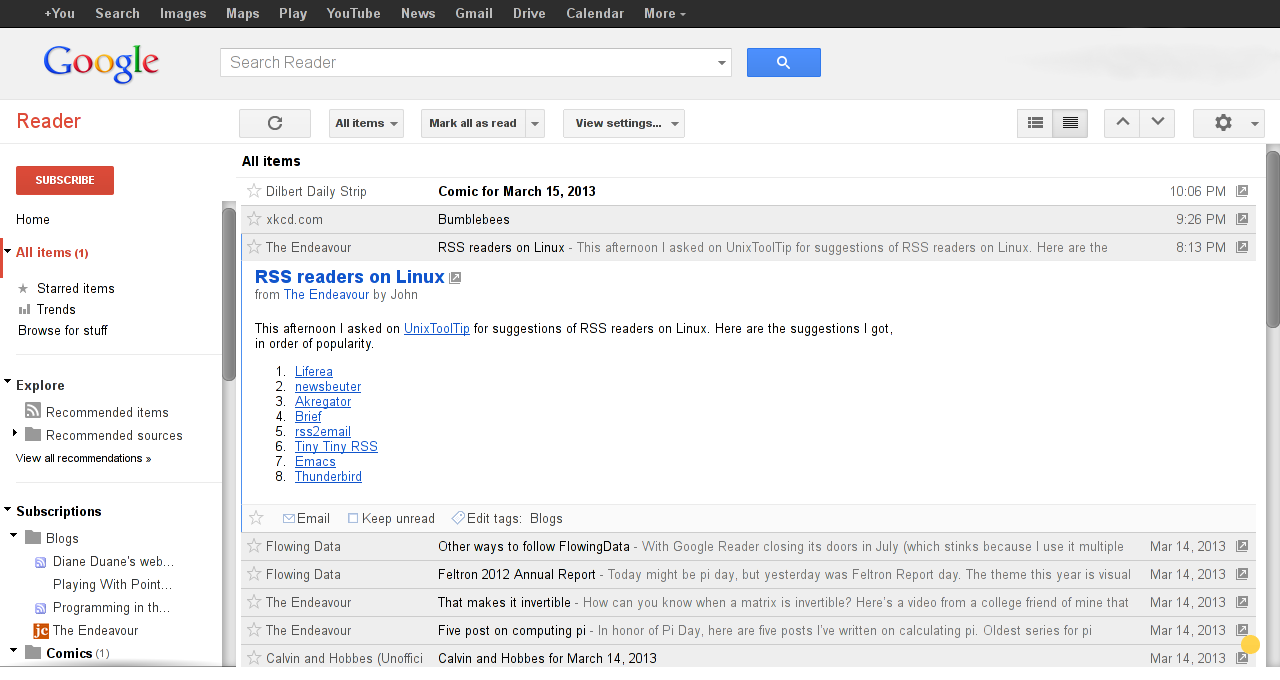Click the Edit tags label icon
Screen dimensions: 1280x680
(x=458, y=518)
